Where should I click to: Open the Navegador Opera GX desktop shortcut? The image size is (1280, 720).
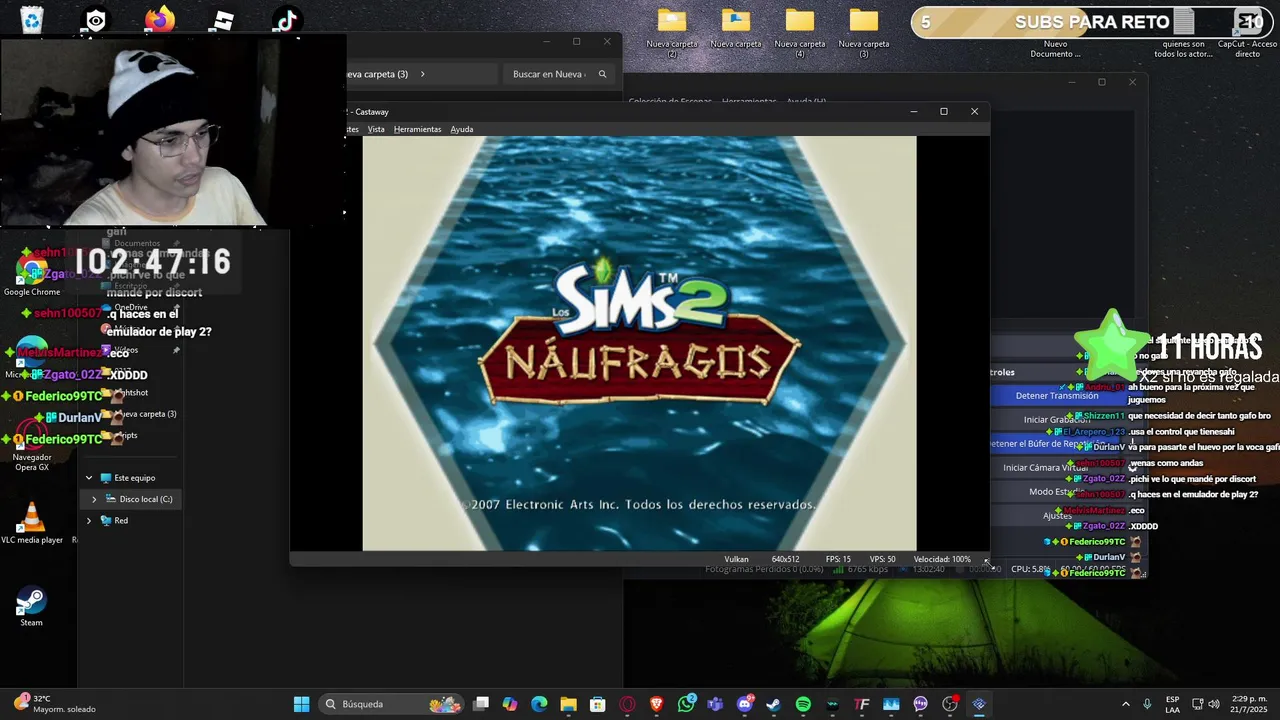point(32,446)
